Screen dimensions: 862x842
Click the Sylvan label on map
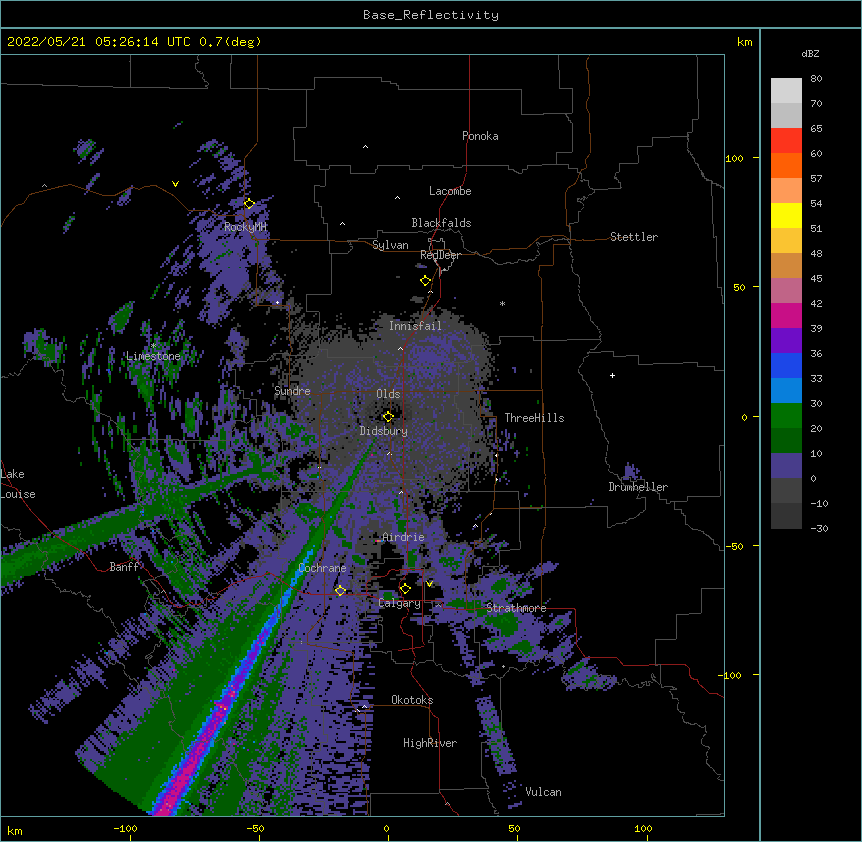(x=390, y=245)
